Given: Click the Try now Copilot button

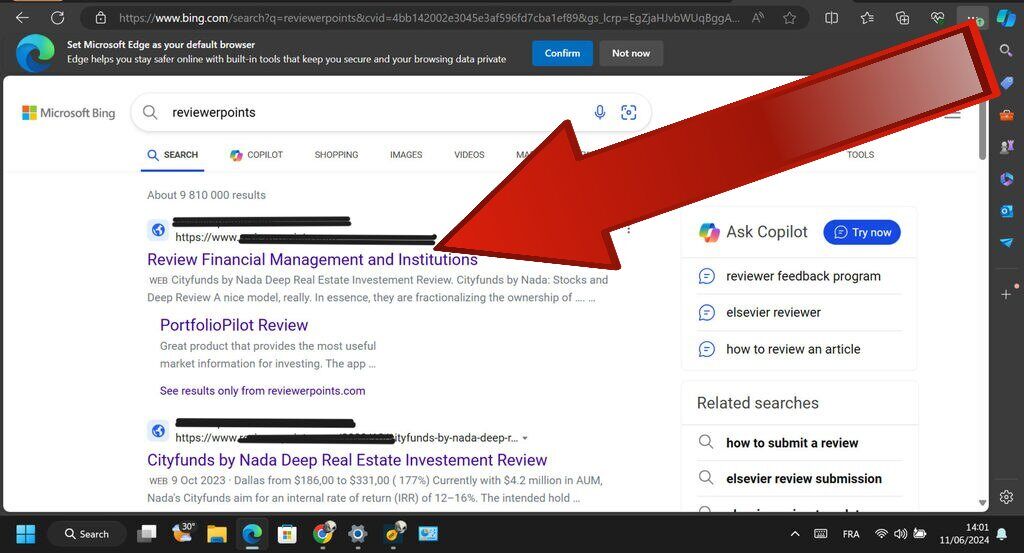Looking at the screenshot, I should tap(862, 232).
